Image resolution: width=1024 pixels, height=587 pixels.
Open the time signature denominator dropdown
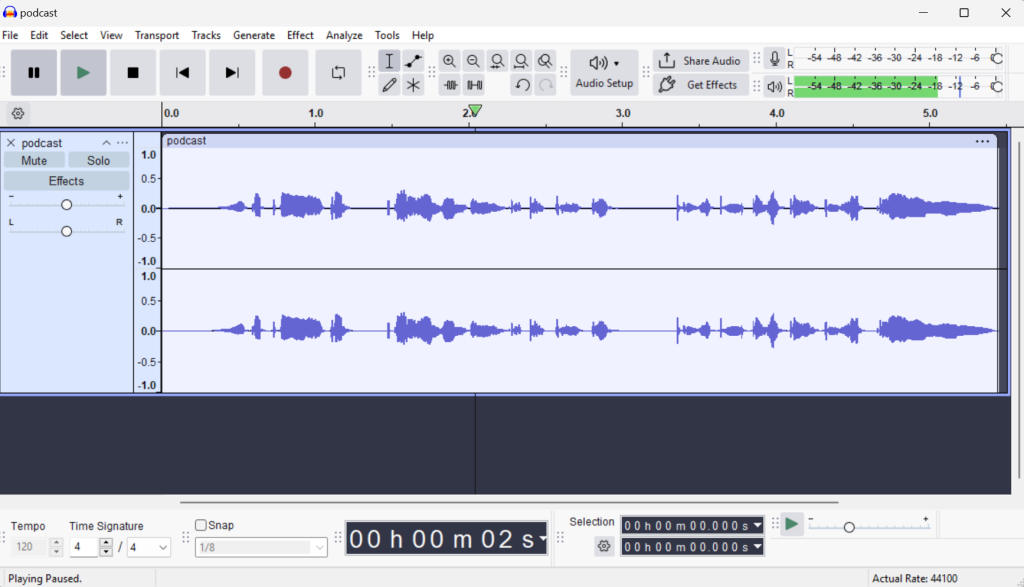click(148, 547)
